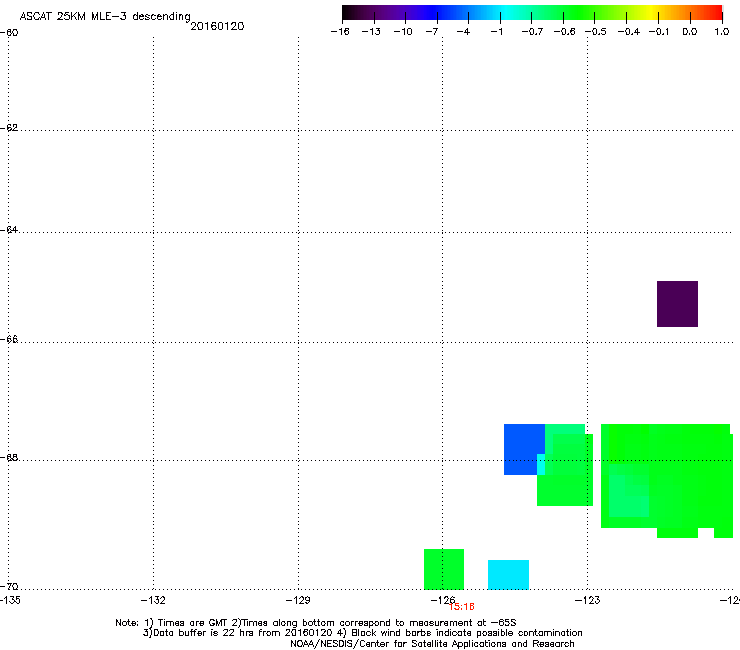Click the latitude label -62

click(x=9, y=128)
